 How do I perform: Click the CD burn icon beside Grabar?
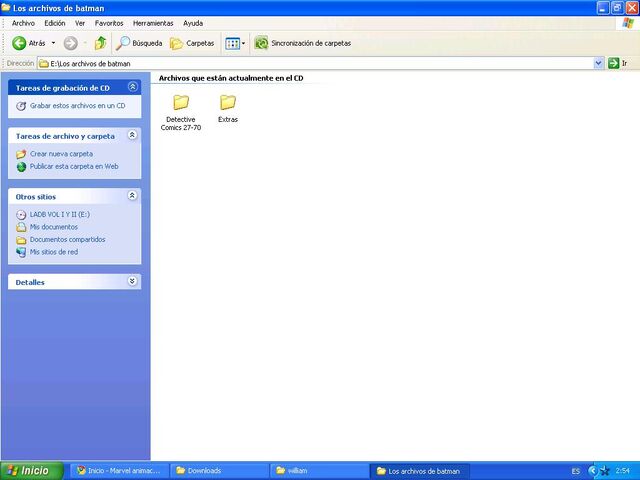(21, 106)
